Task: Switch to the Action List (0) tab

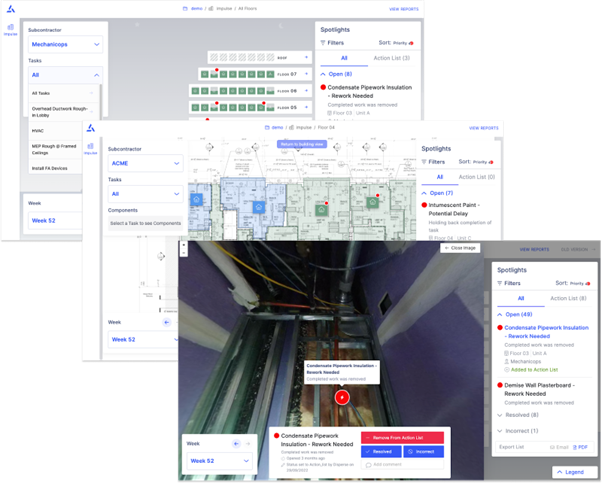Action: tap(477, 177)
